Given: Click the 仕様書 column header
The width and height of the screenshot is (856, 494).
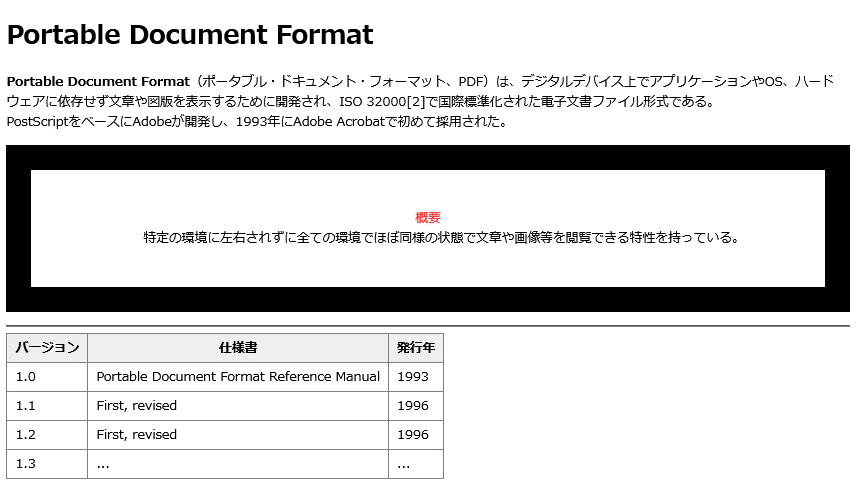Looking at the screenshot, I should pos(238,348).
